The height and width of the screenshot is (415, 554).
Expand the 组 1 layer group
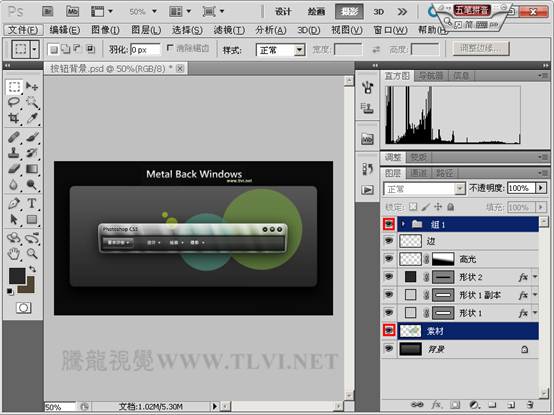click(x=403, y=224)
